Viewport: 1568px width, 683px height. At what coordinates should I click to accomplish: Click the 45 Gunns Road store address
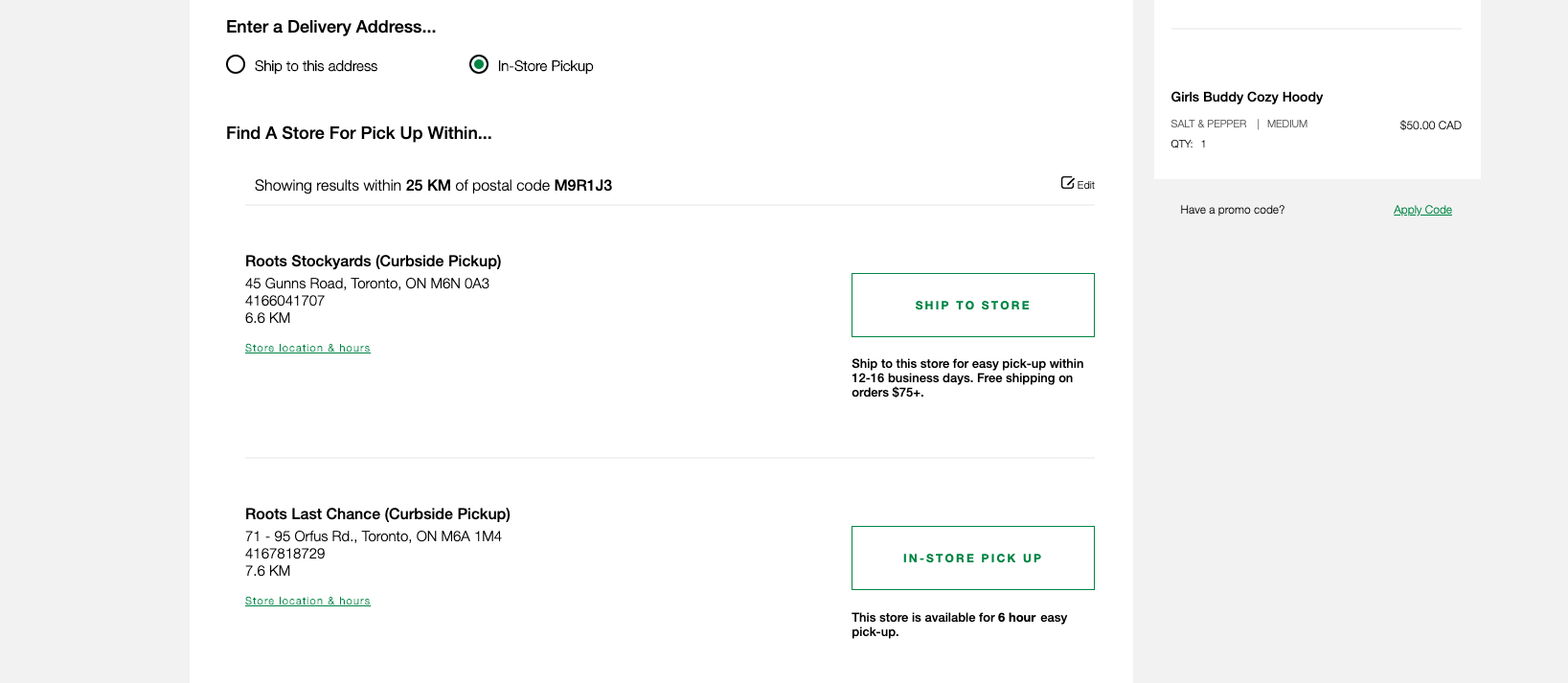[x=367, y=284]
